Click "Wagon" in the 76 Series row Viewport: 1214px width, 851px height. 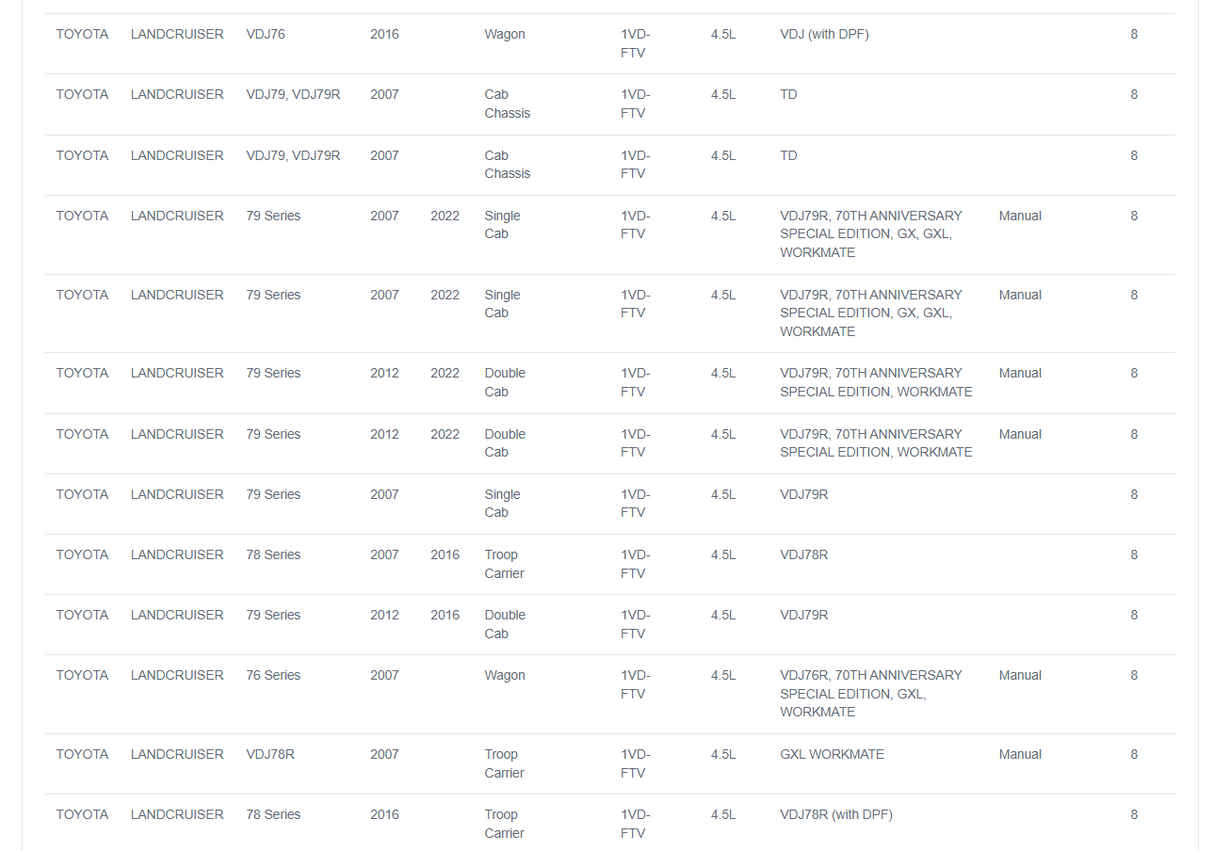504,675
